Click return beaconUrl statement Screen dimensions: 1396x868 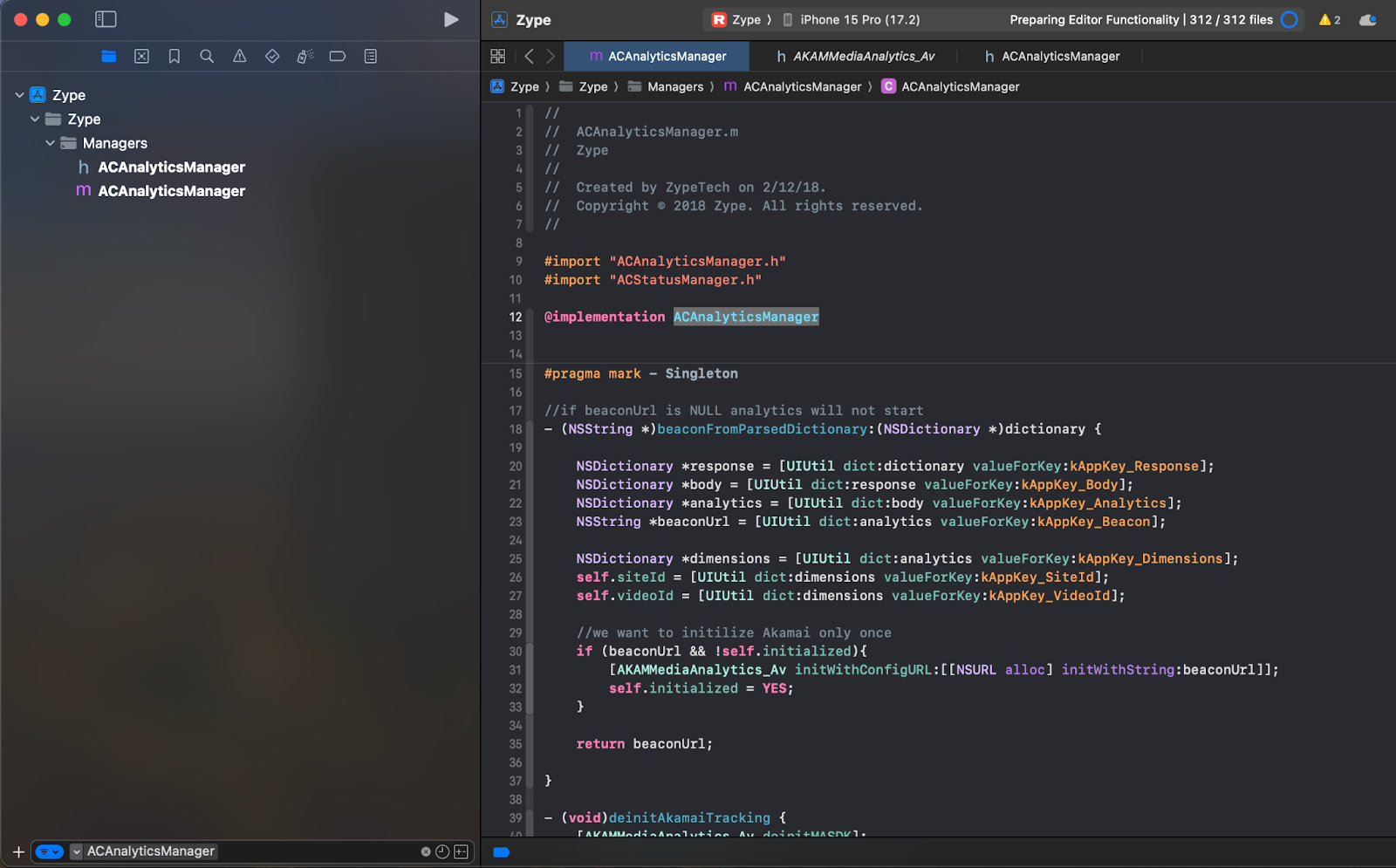pos(644,744)
